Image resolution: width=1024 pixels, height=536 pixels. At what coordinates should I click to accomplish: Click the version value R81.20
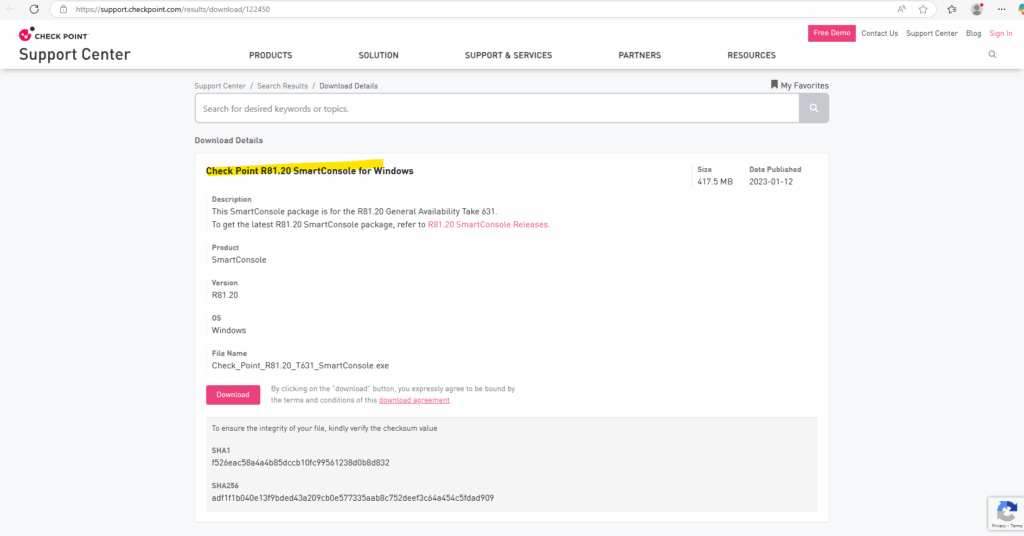tap(225, 295)
